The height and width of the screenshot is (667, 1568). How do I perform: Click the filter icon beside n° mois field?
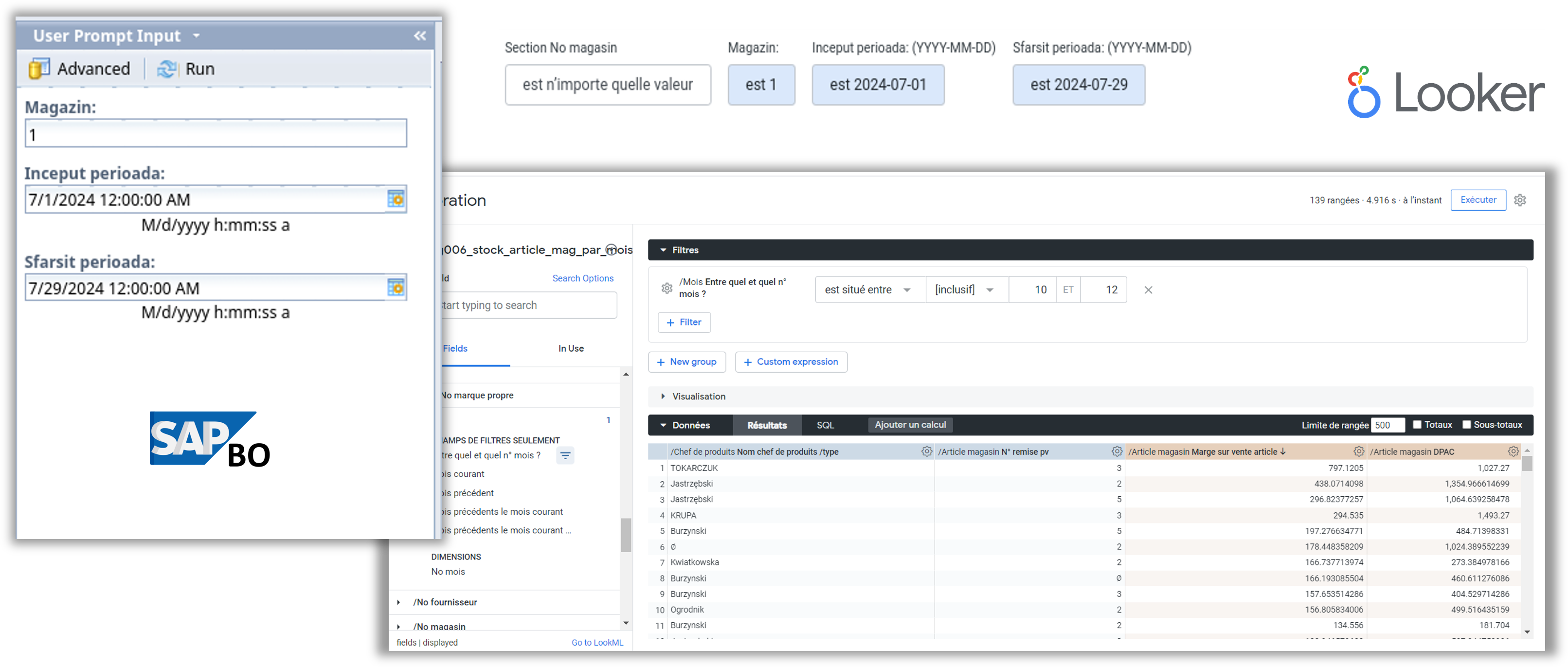pos(565,455)
